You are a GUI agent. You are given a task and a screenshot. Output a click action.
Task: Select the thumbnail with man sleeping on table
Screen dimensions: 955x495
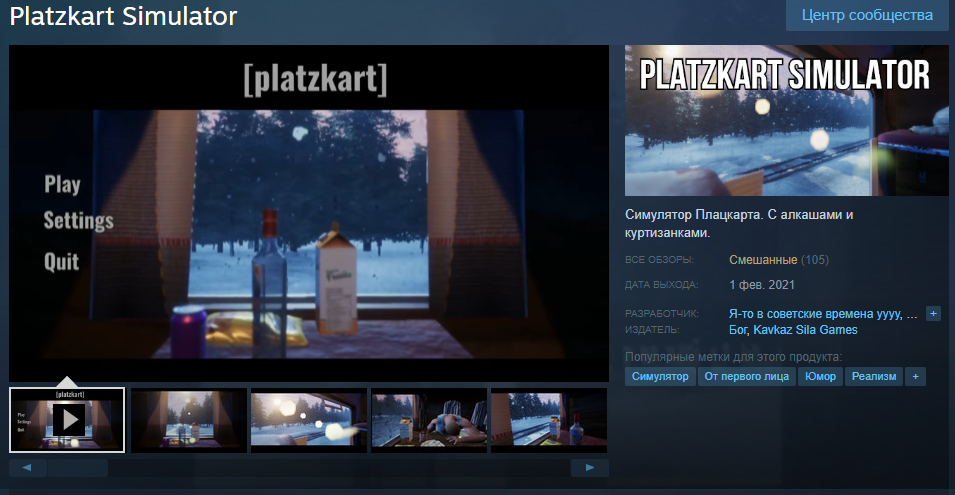(x=429, y=420)
